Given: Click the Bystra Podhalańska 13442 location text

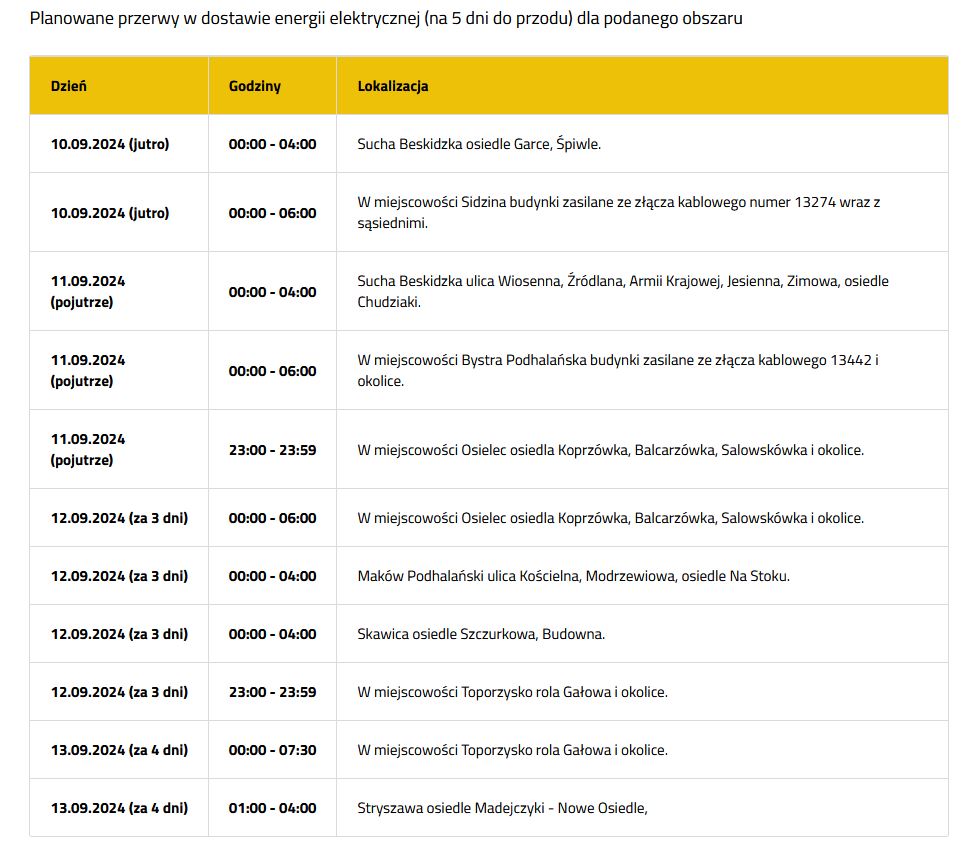Looking at the screenshot, I should point(617,370).
